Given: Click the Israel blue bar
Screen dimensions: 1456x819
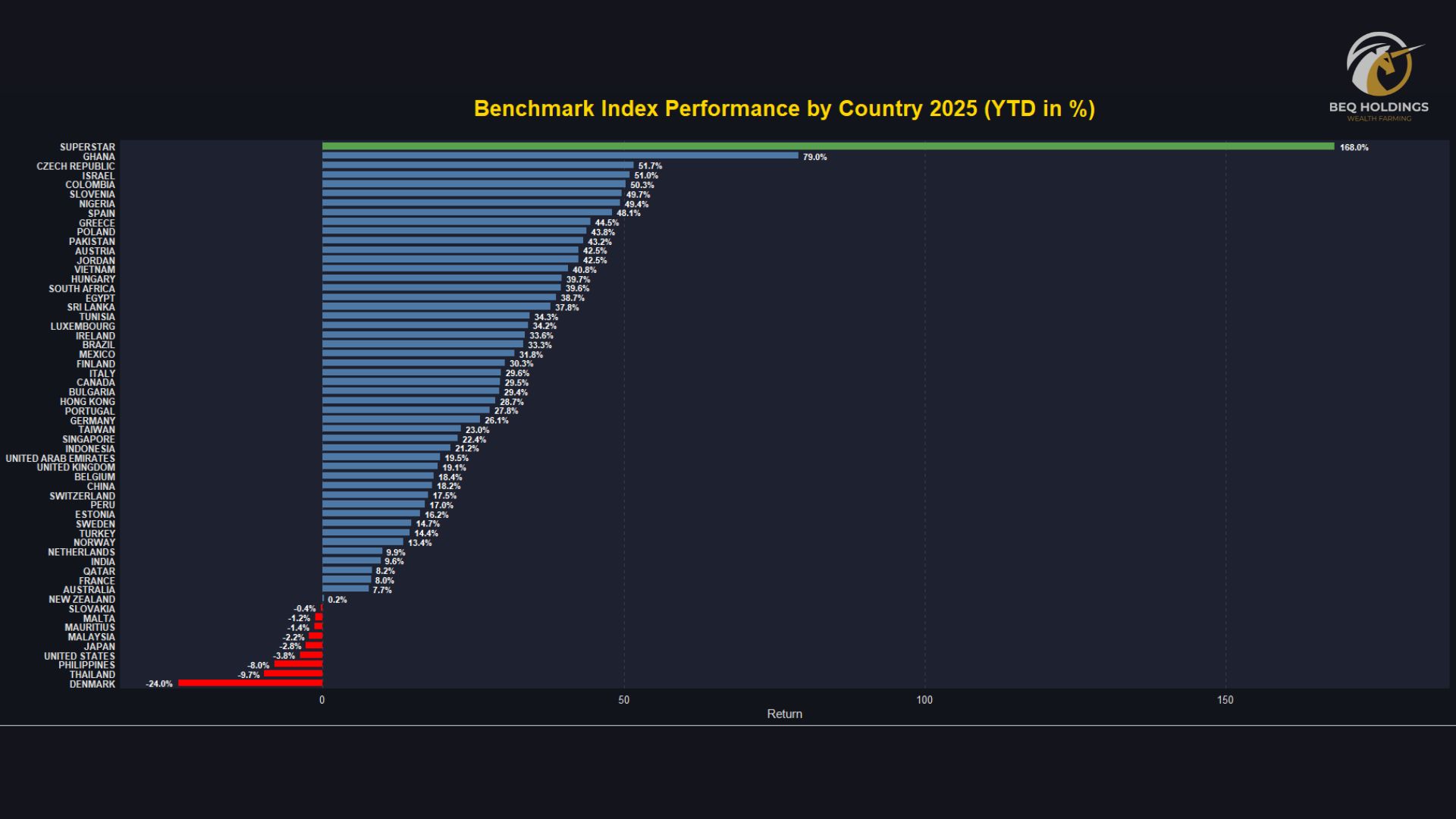Looking at the screenshot, I should (x=475, y=175).
